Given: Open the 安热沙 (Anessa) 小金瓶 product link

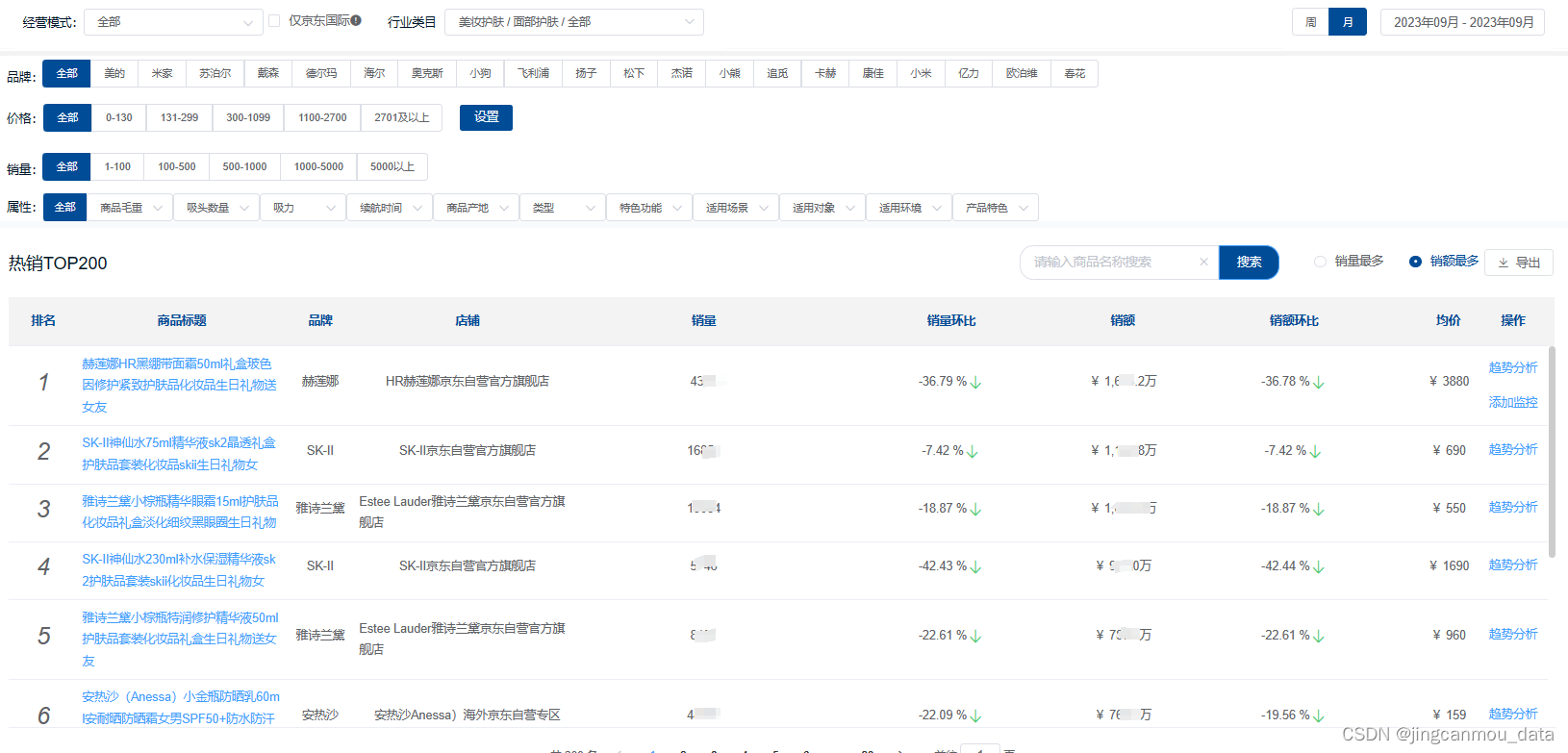Looking at the screenshot, I should 181,707.
